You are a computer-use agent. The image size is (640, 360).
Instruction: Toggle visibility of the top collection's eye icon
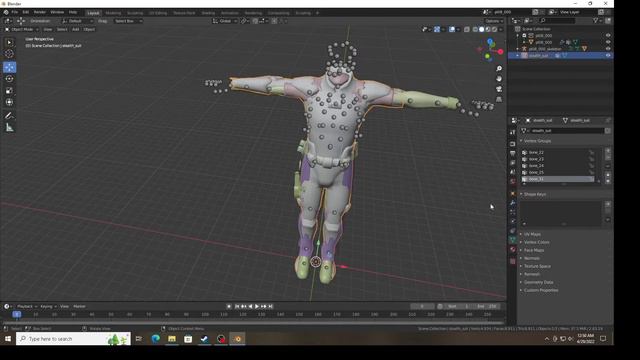click(608, 36)
